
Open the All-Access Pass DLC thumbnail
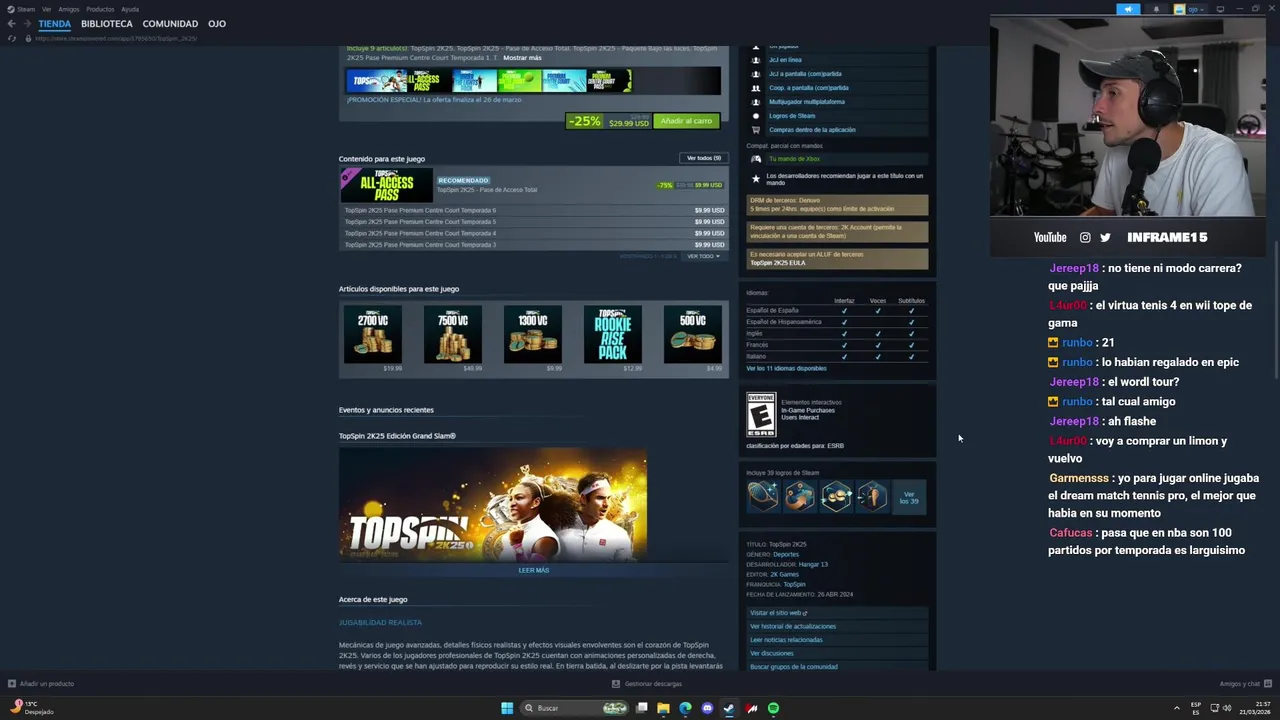pyautogui.click(x=386, y=185)
